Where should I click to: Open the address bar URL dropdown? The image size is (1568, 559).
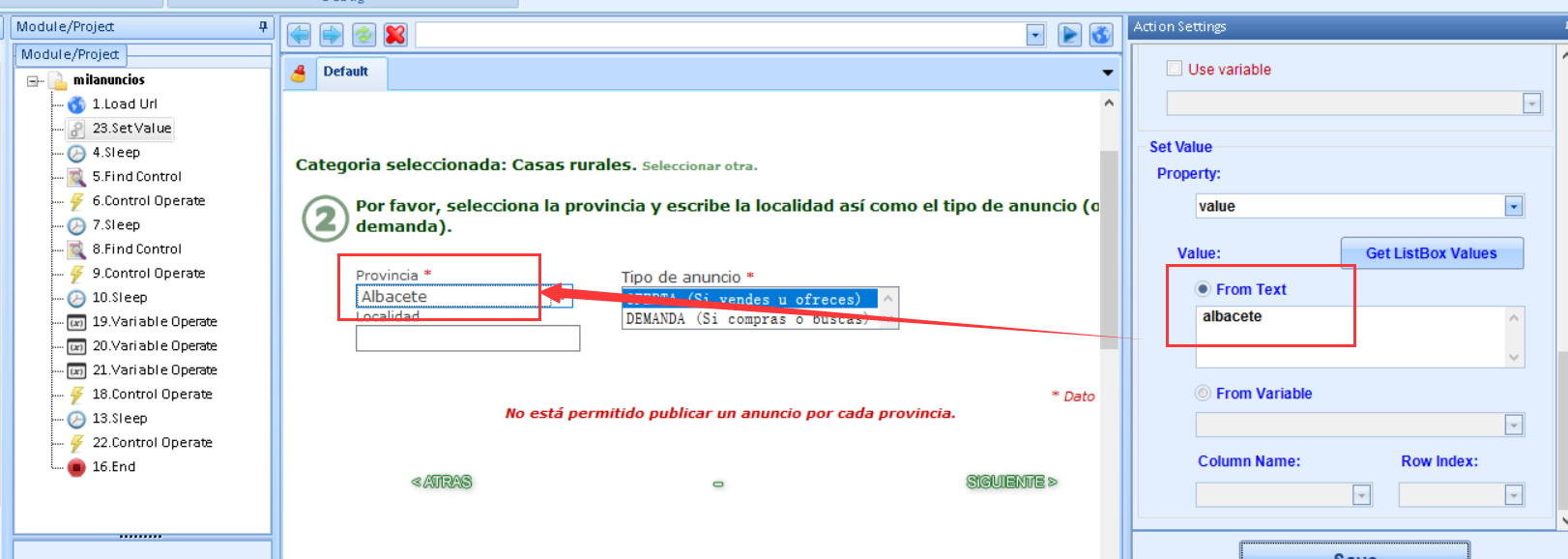(1035, 36)
